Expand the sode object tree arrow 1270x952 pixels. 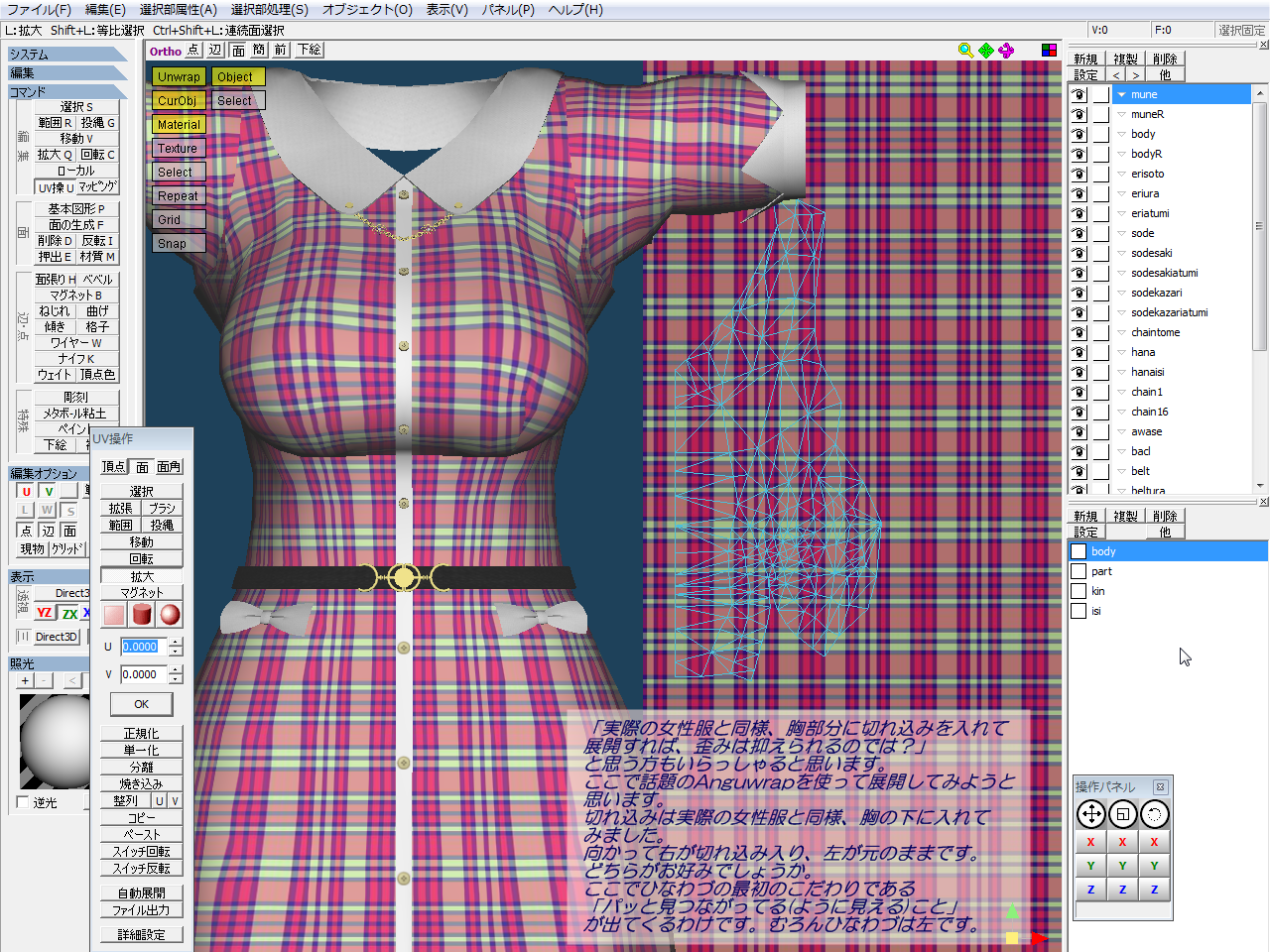point(1121,234)
